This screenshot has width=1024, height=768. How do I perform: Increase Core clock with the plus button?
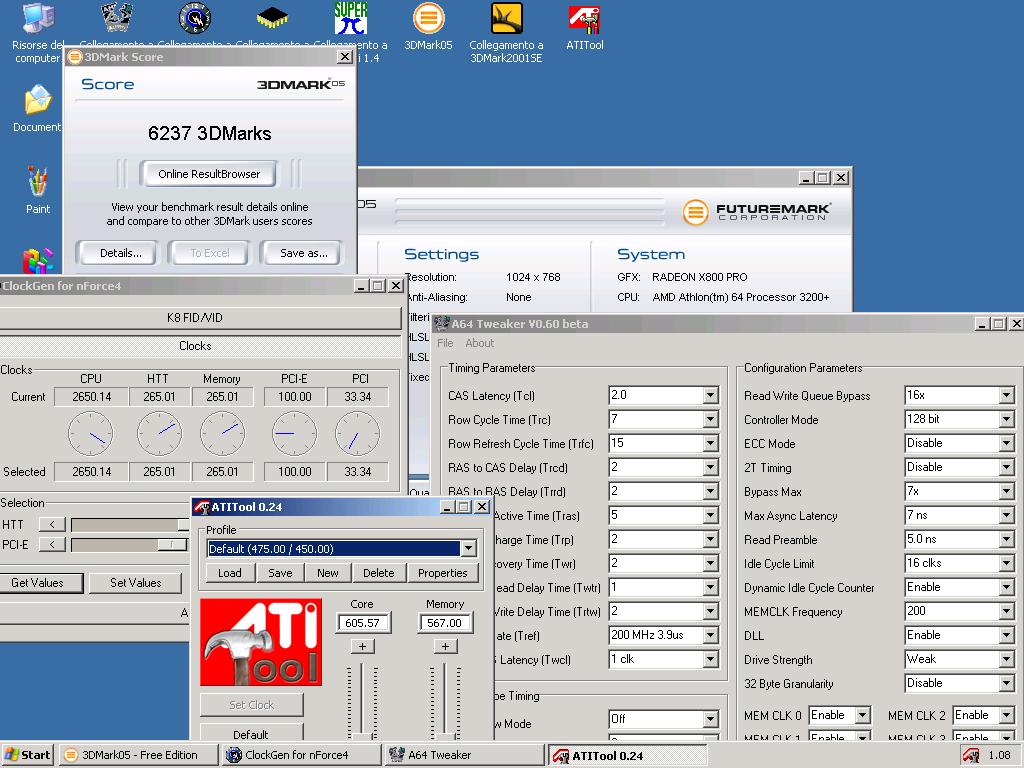(x=362, y=647)
